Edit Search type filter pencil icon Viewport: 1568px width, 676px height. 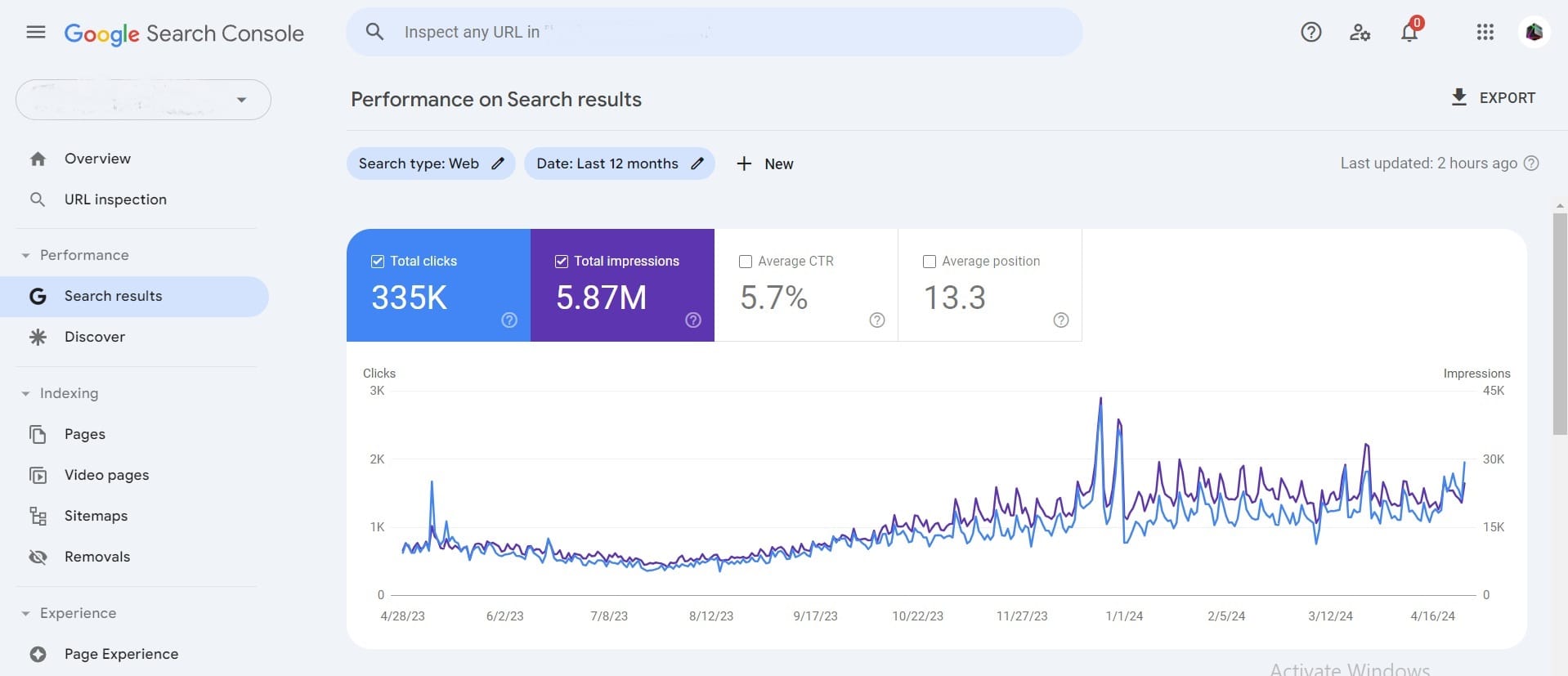(498, 163)
